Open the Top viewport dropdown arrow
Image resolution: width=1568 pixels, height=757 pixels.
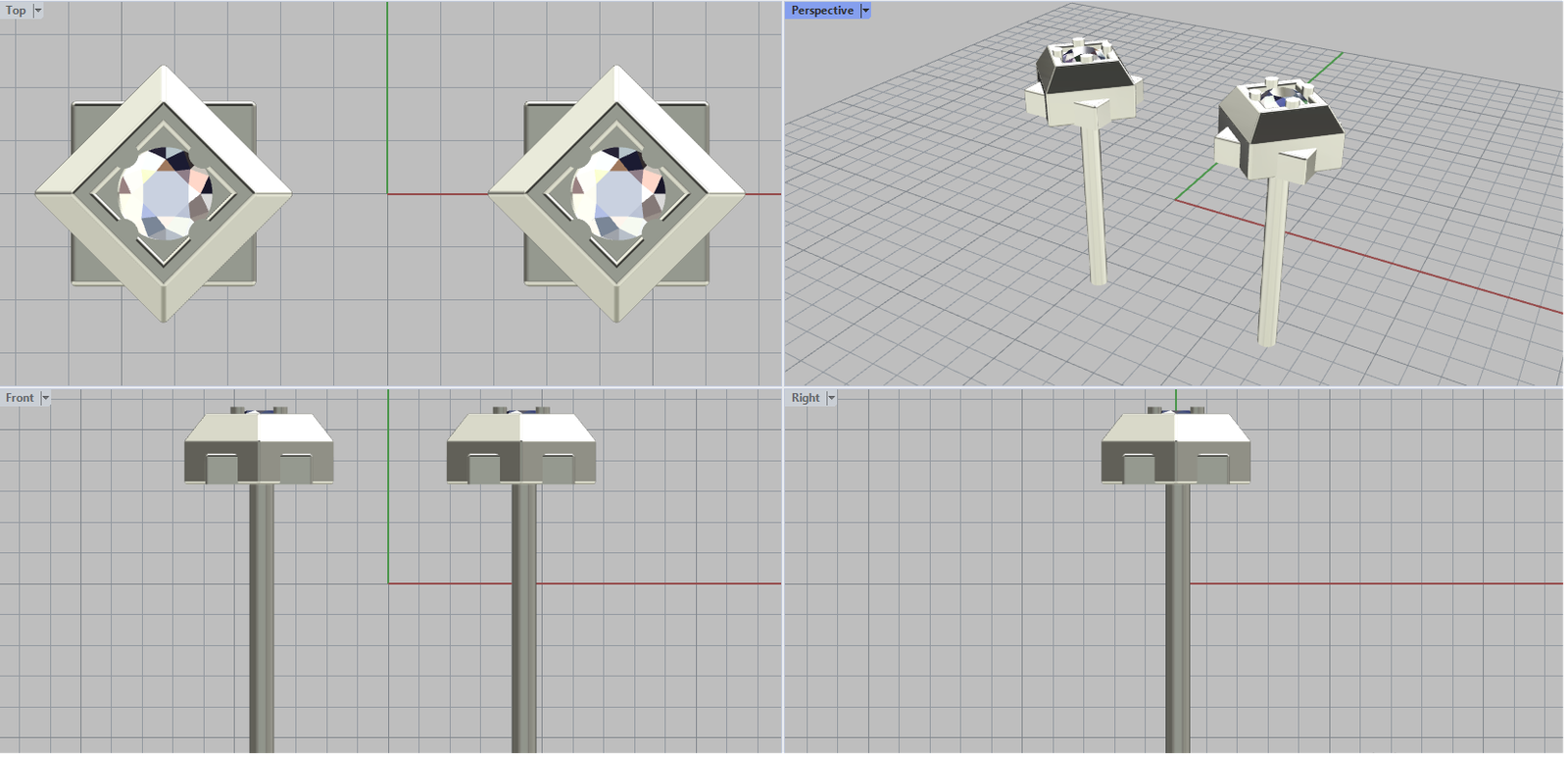[38, 11]
